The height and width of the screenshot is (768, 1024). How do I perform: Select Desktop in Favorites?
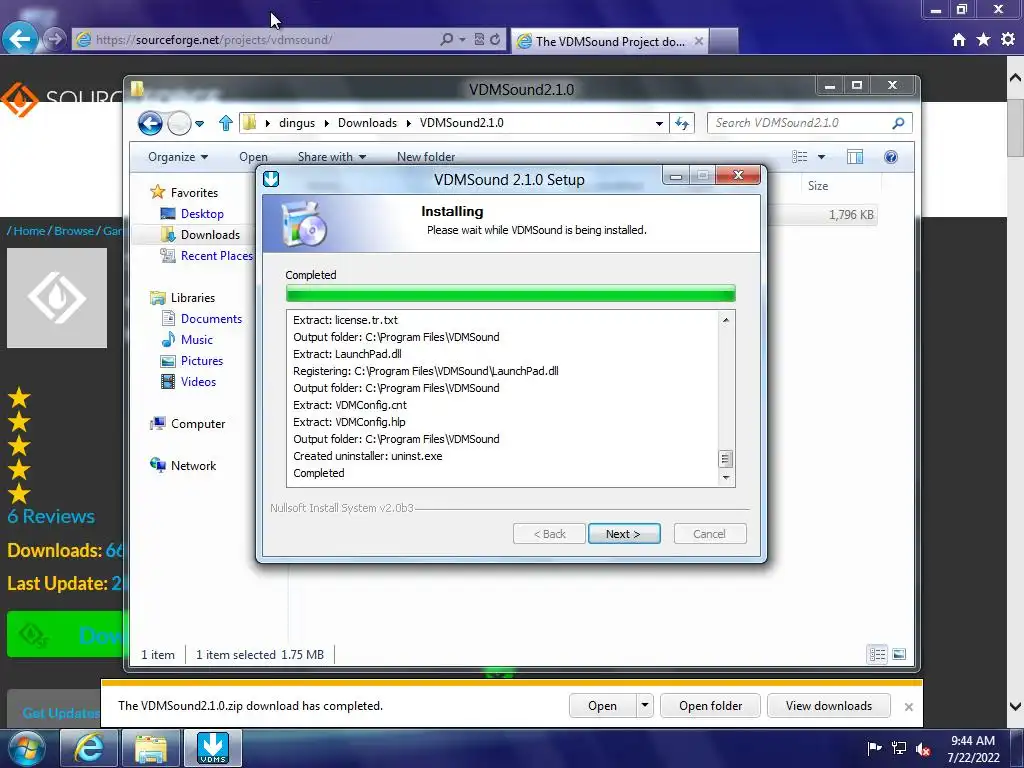[x=202, y=214]
